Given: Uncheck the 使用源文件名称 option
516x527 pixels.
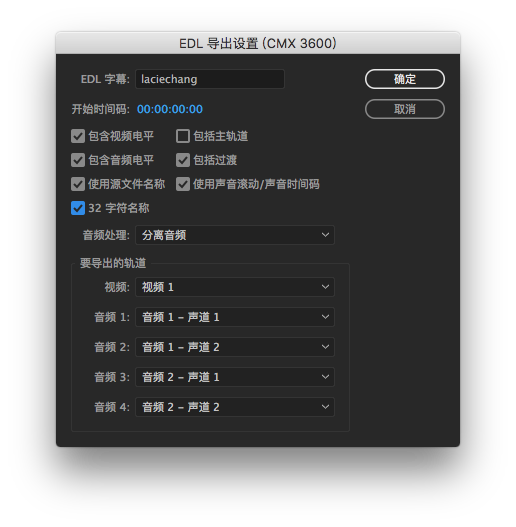Looking at the screenshot, I should click(x=78, y=184).
